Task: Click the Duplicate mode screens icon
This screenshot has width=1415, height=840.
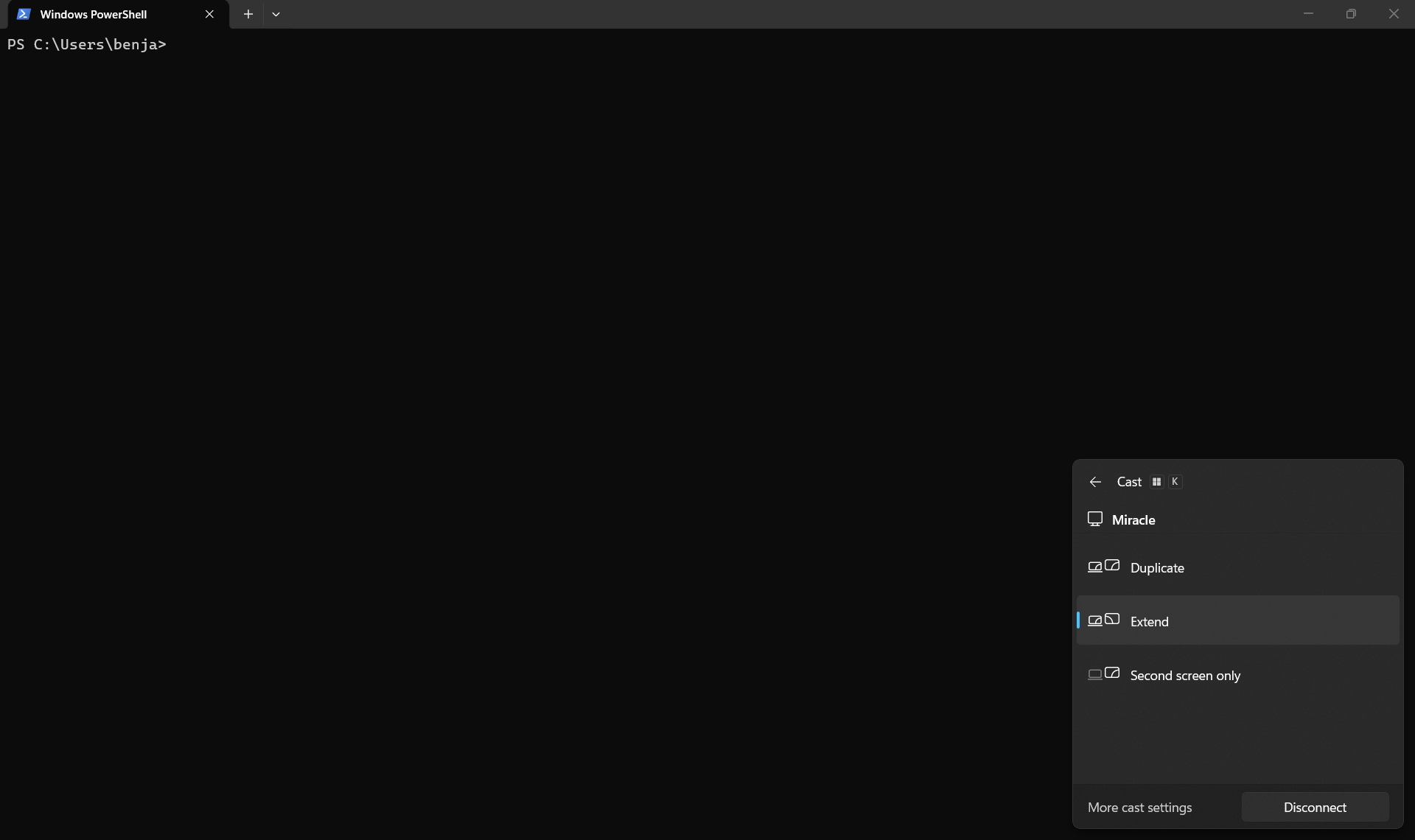Action: click(1103, 567)
